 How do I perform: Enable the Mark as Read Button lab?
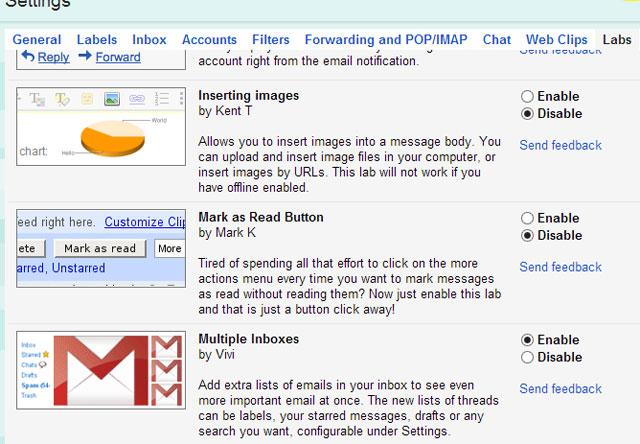pyautogui.click(x=527, y=218)
